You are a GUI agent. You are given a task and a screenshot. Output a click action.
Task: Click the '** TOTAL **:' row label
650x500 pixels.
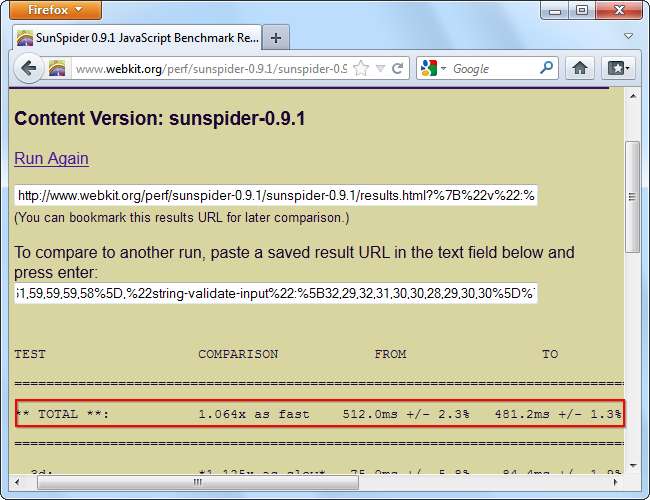[62, 414]
